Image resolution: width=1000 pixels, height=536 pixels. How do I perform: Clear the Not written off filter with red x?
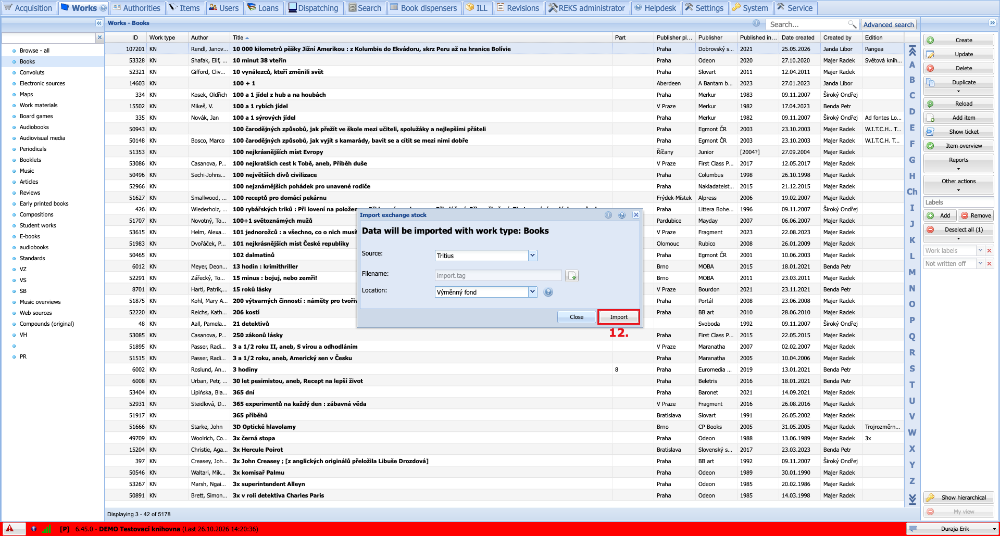pyautogui.click(x=990, y=264)
